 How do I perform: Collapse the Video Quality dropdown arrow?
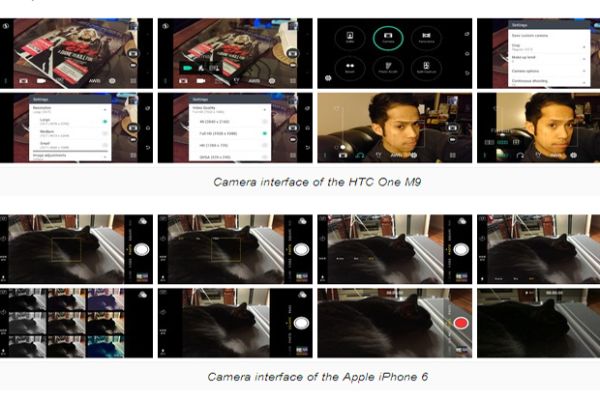(264, 110)
